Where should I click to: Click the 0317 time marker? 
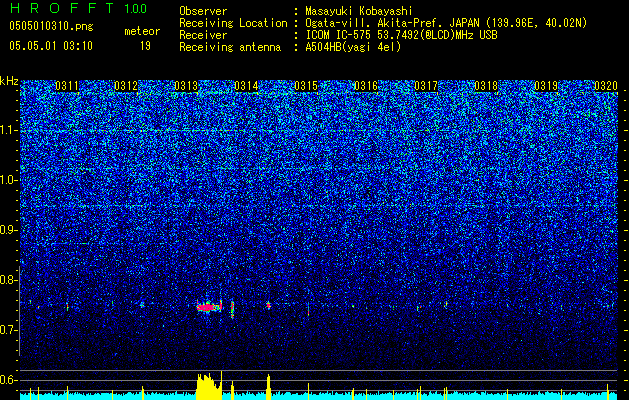tap(426, 86)
